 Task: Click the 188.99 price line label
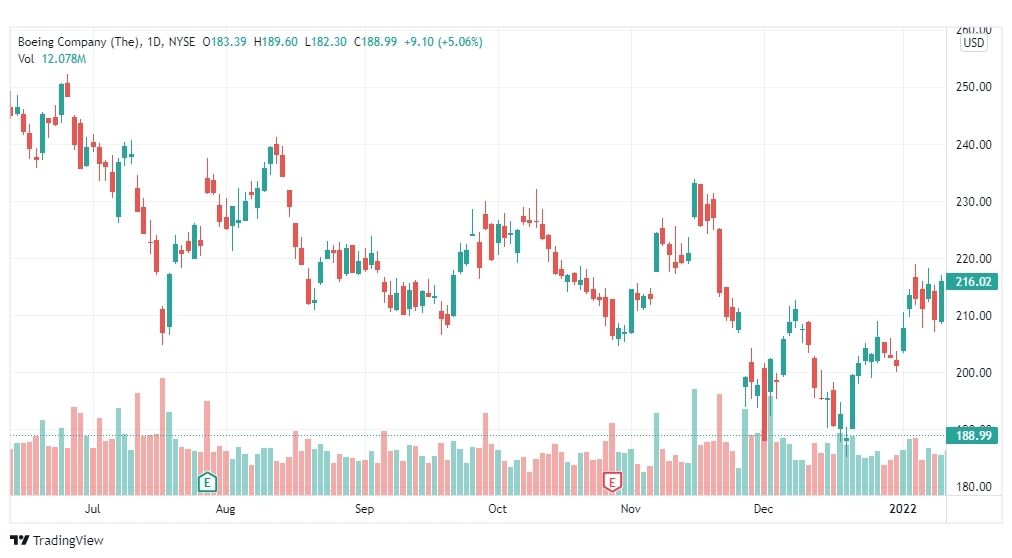[973, 435]
